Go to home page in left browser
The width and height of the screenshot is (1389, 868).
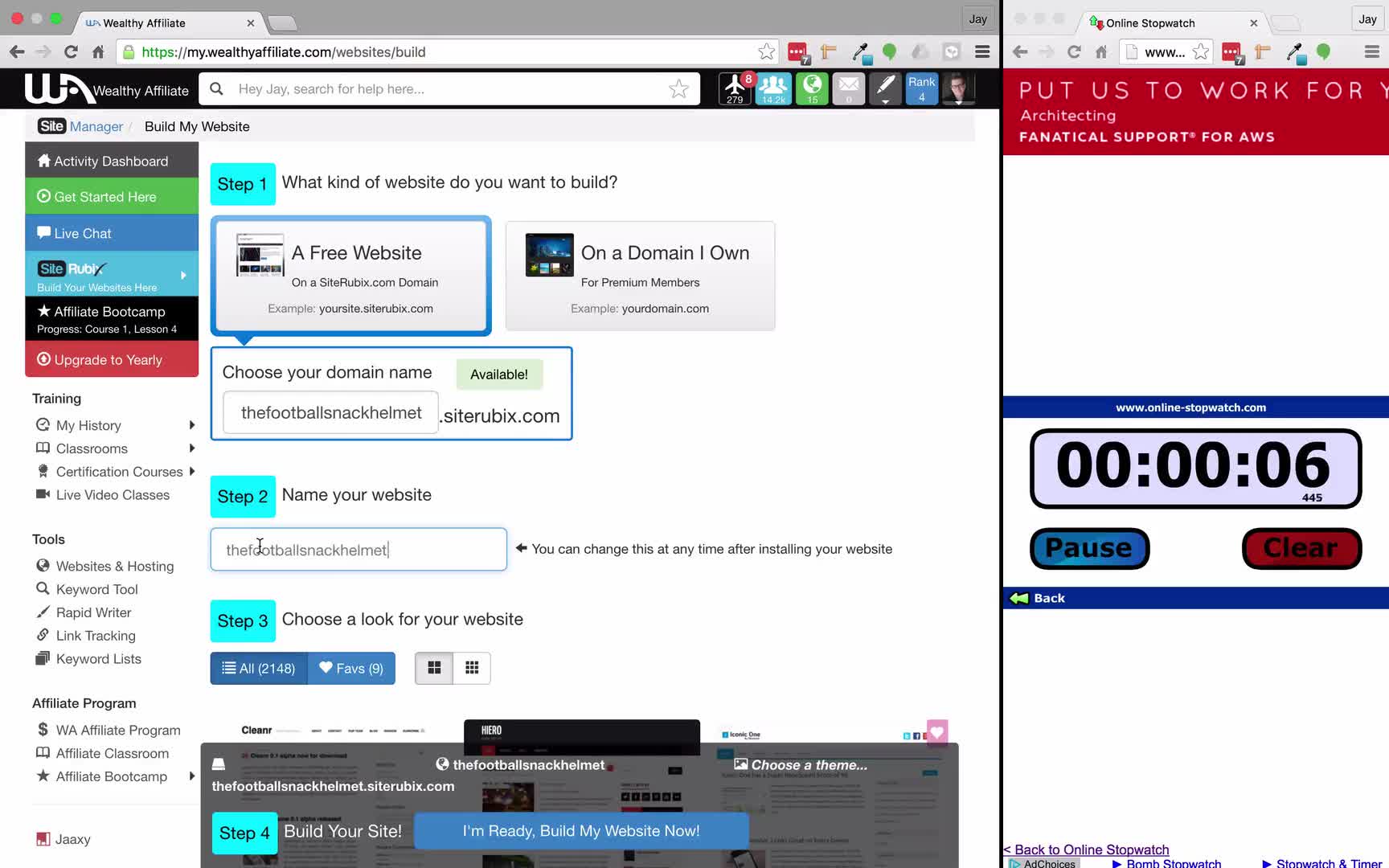click(x=98, y=52)
